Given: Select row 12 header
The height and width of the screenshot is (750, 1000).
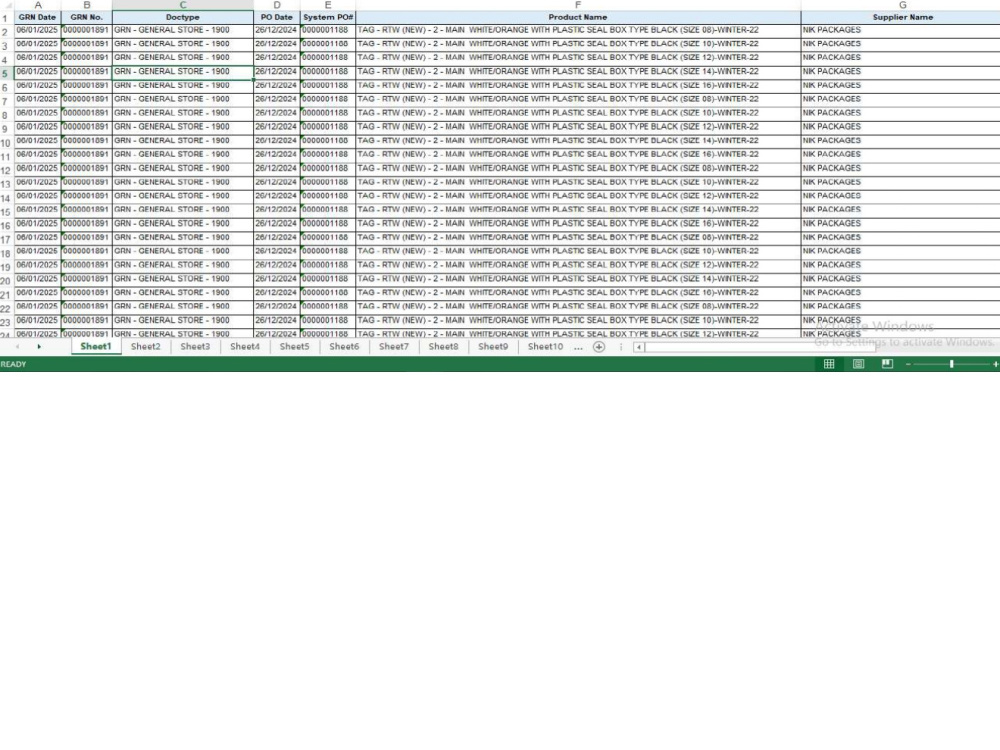Looking at the screenshot, I should [x=5, y=170].
